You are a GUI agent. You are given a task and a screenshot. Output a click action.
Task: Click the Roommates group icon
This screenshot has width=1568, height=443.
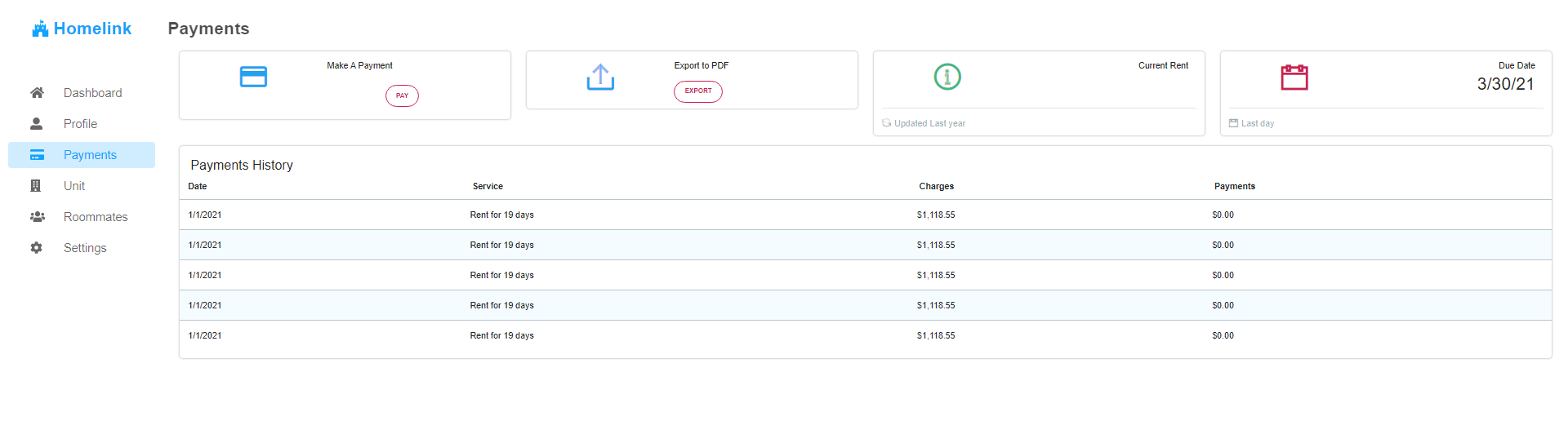point(37,217)
